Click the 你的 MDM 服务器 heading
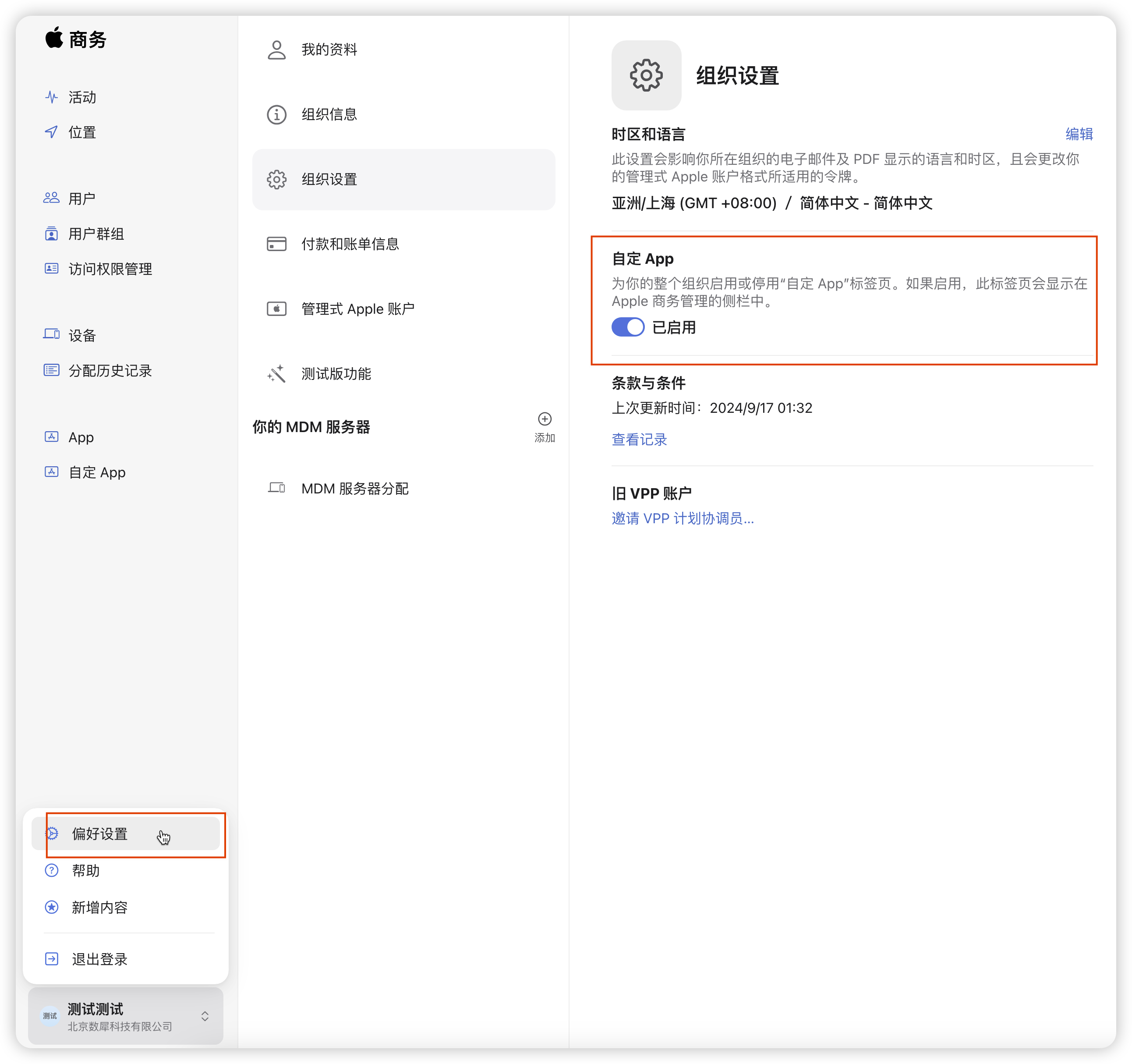Image resolution: width=1132 pixels, height=1064 pixels. (x=311, y=427)
